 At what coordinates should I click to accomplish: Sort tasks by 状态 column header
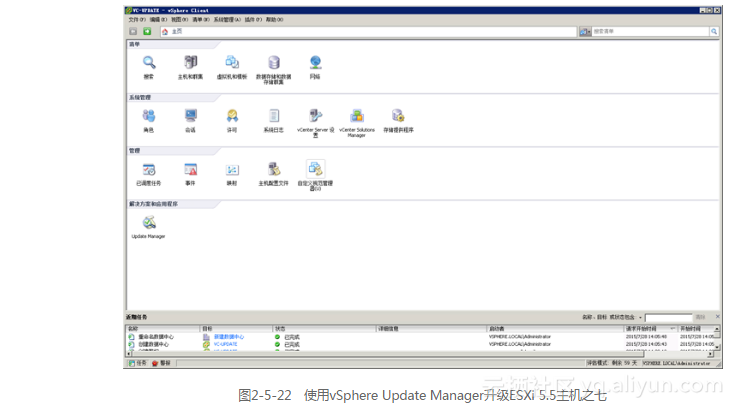point(324,329)
